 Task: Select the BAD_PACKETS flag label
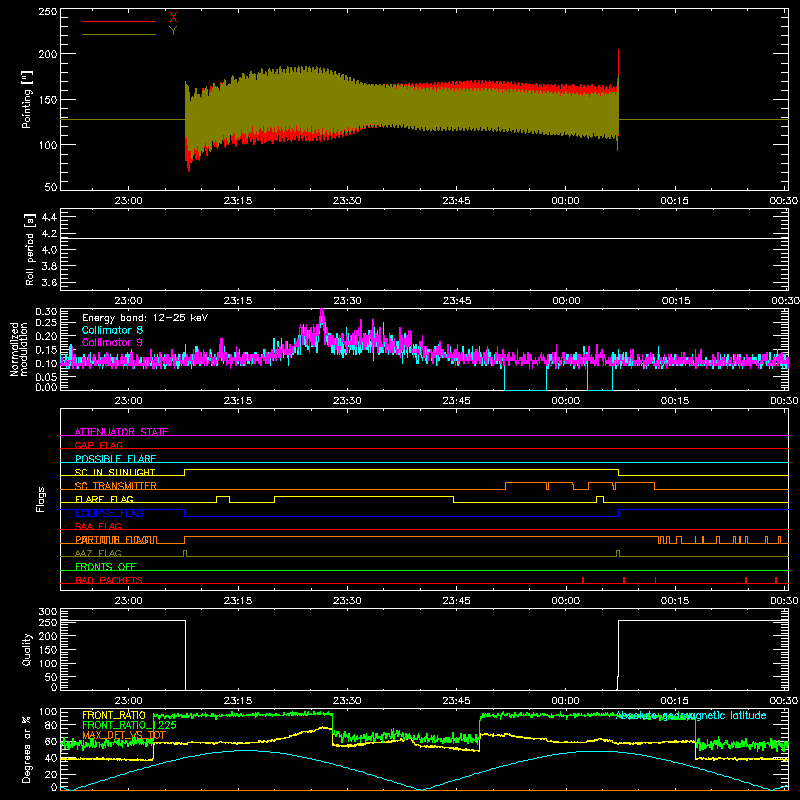pyautogui.click(x=109, y=580)
